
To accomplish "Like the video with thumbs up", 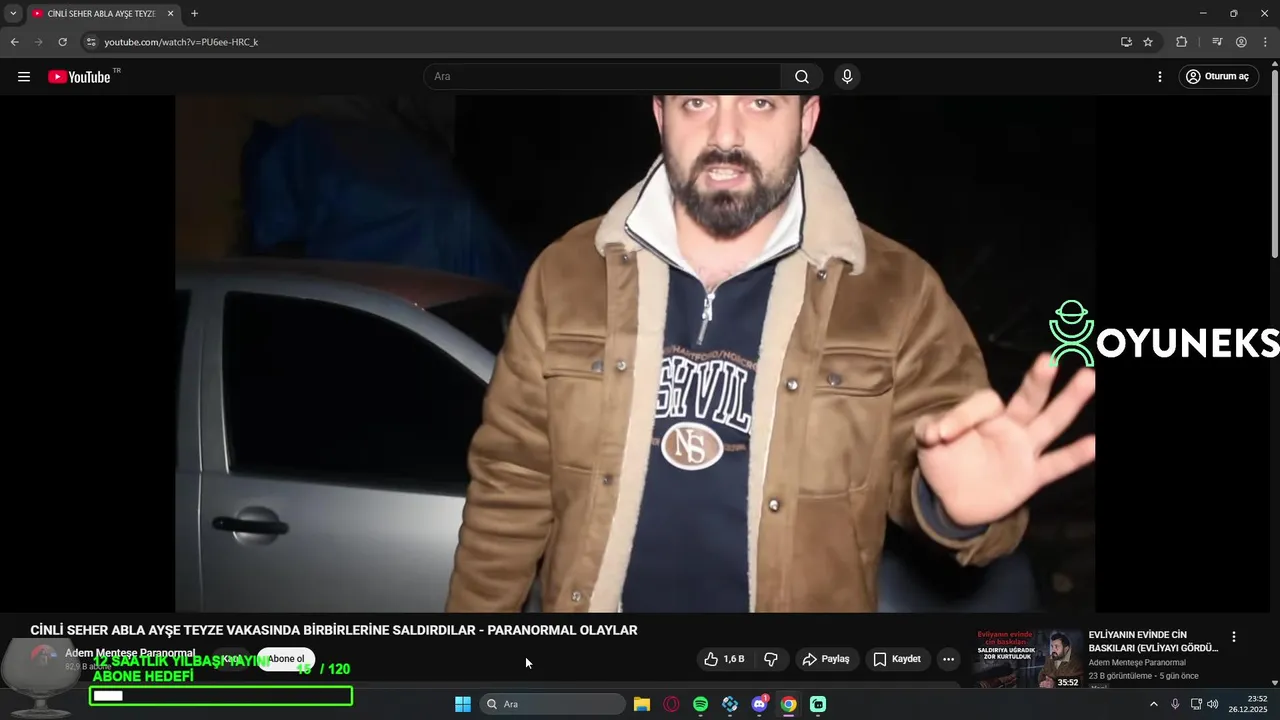I will [x=724, y=659].
